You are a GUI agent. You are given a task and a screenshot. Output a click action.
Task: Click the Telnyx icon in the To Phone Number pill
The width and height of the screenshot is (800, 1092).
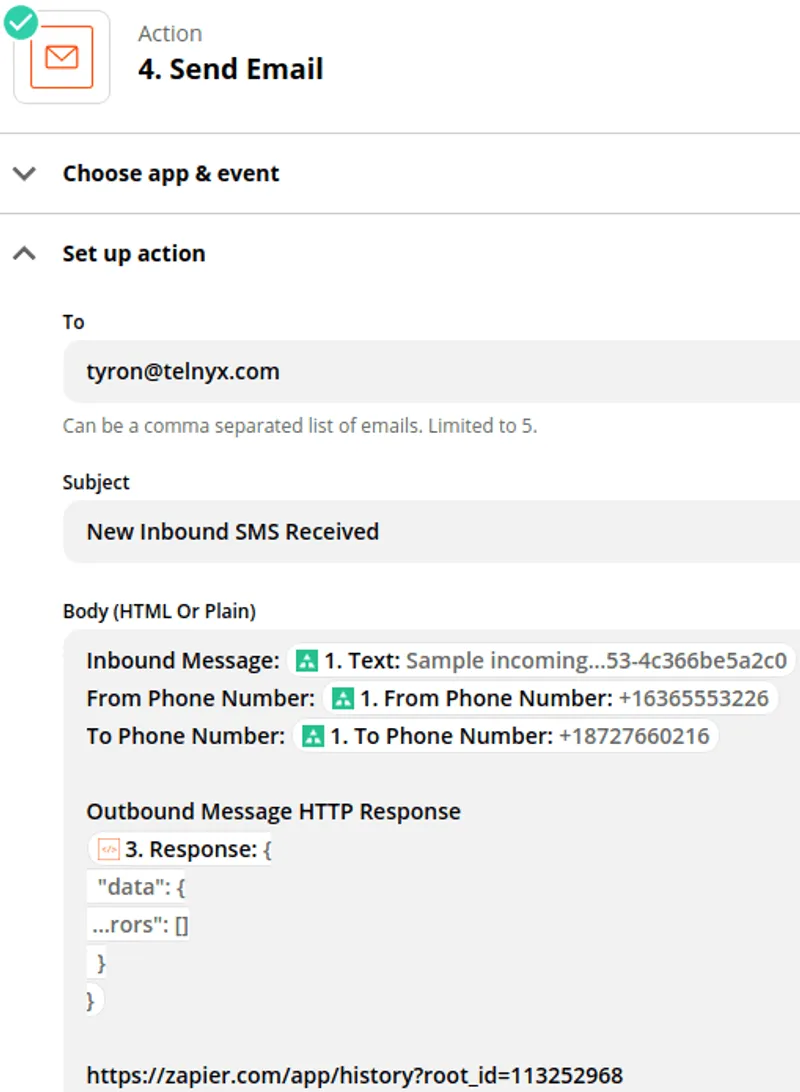click(x=314, y=735)
